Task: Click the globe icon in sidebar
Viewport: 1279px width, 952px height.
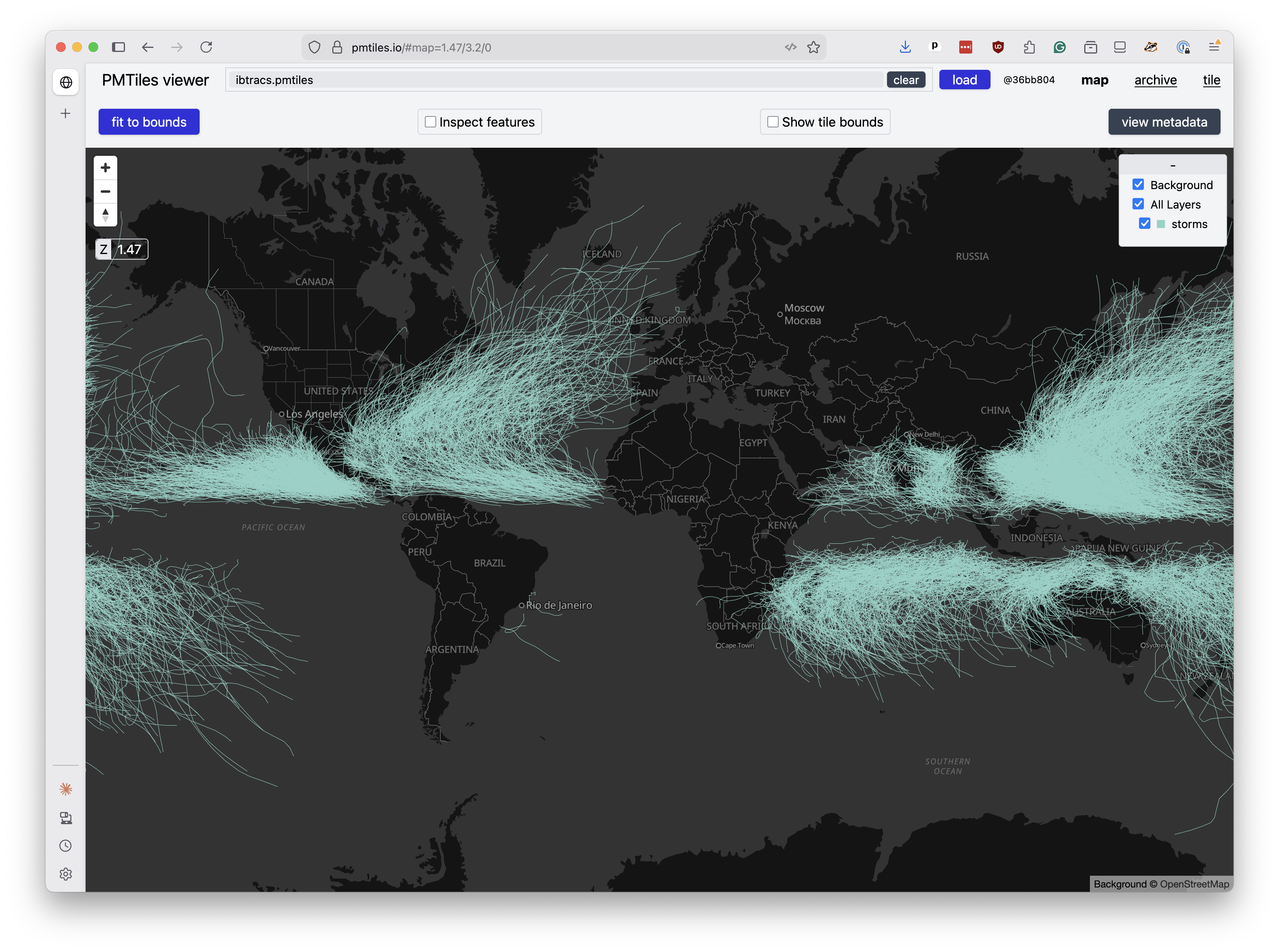Action: 66,82
